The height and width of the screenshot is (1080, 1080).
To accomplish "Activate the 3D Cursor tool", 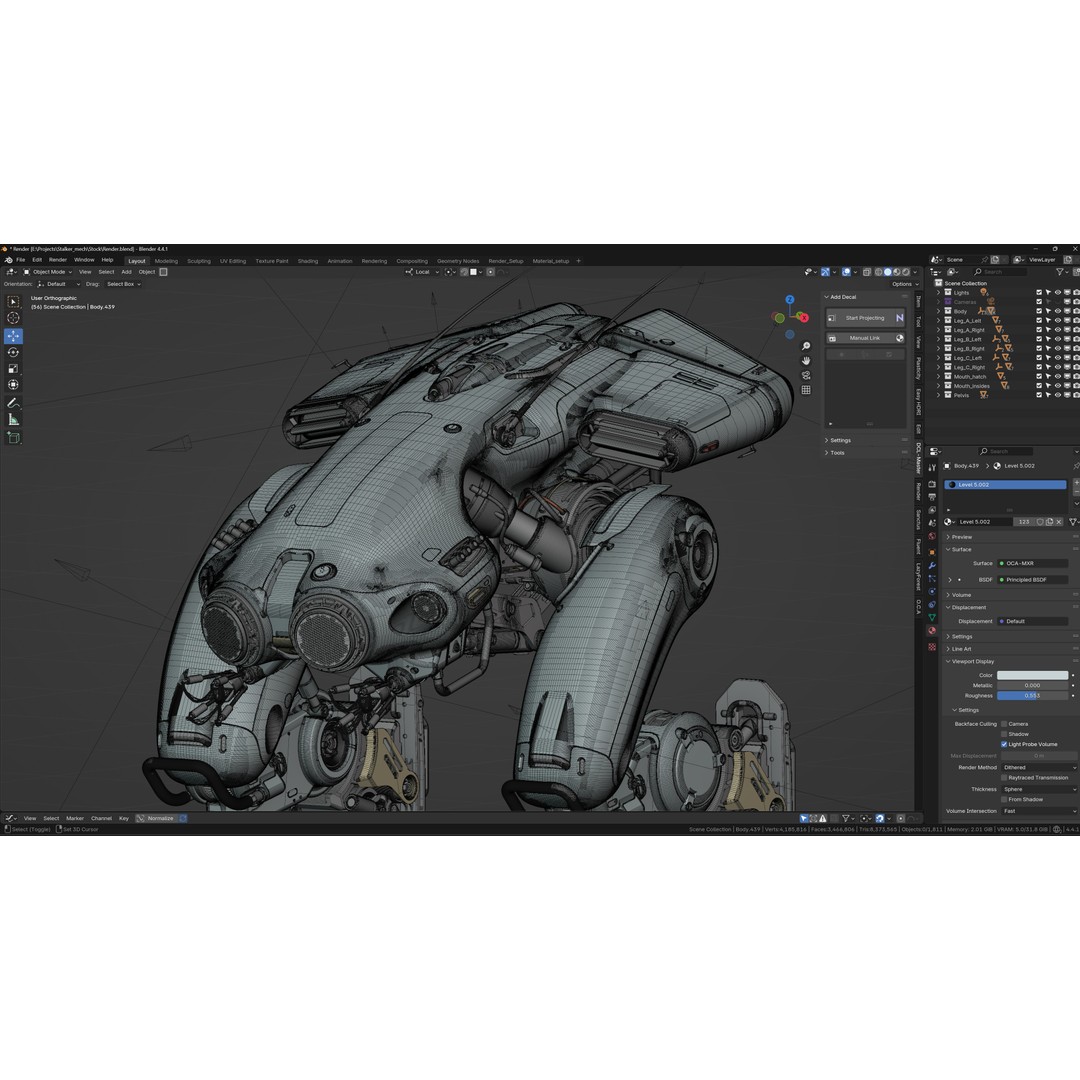I will pos(13,318).
